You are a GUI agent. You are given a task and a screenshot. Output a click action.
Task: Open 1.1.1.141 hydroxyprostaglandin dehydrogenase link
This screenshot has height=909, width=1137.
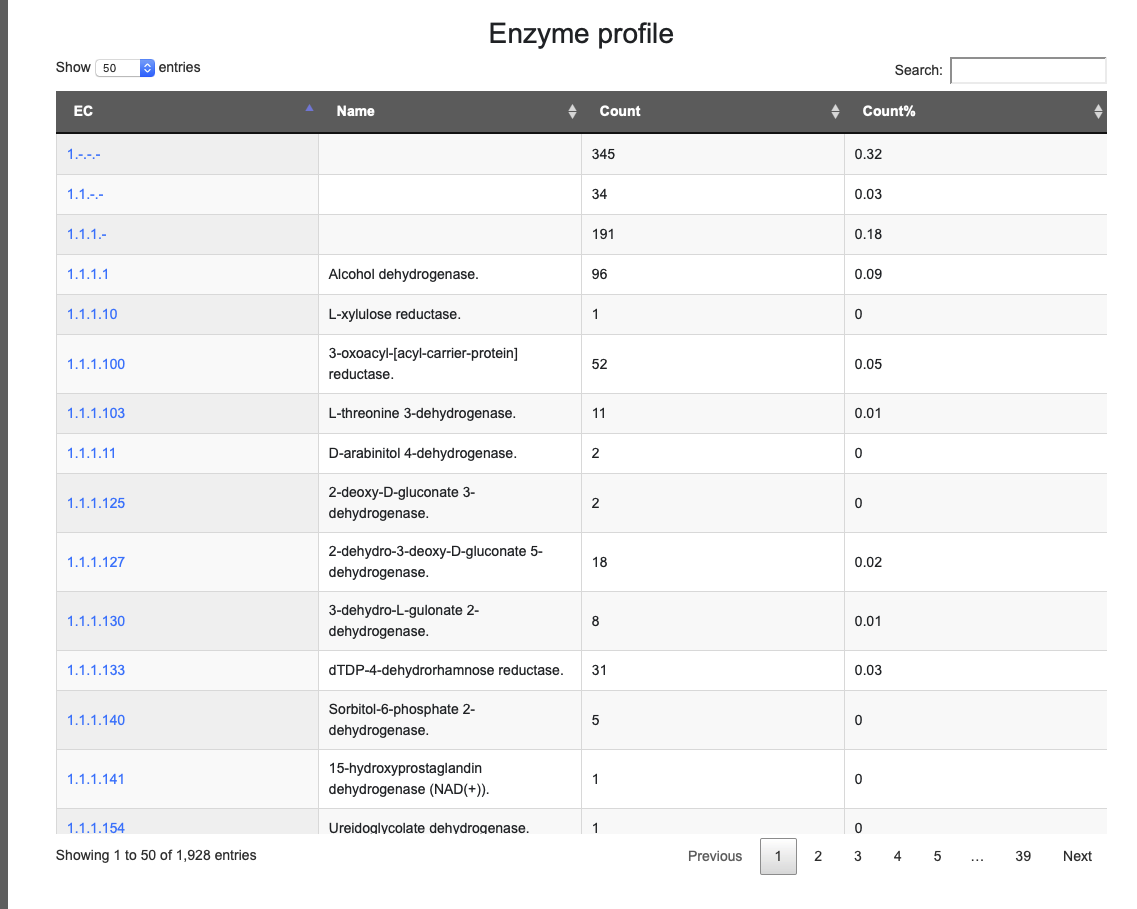(95, 779)
